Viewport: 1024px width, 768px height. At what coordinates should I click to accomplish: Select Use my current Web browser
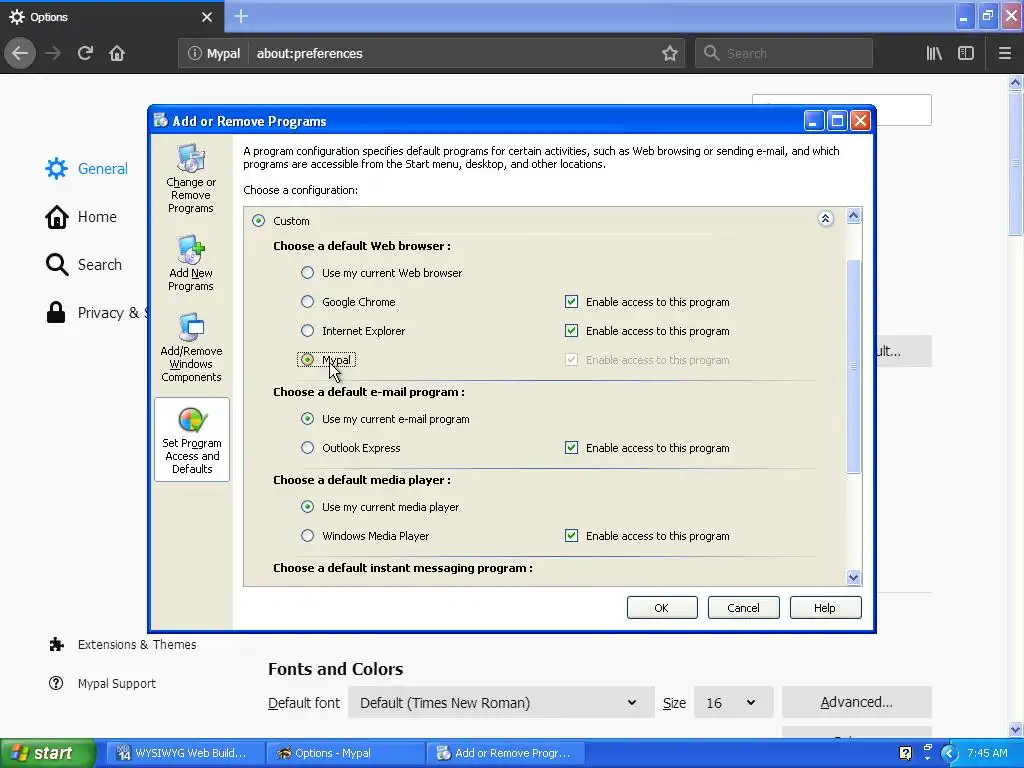pos(307,273)
